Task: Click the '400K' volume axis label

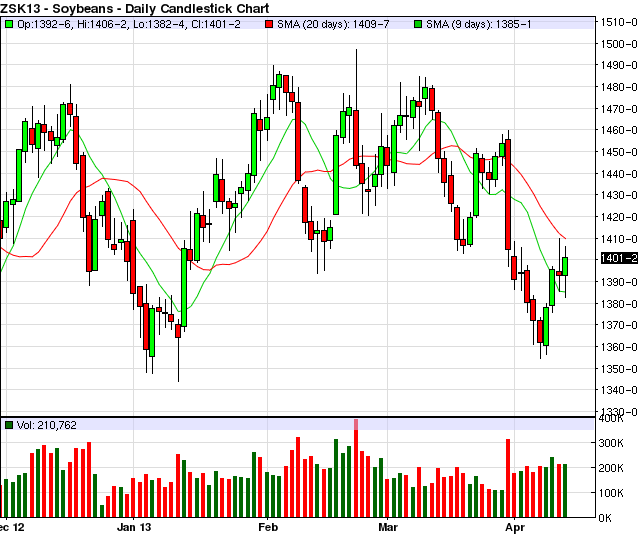Action: pyautogui.click(x=611, y=418)
